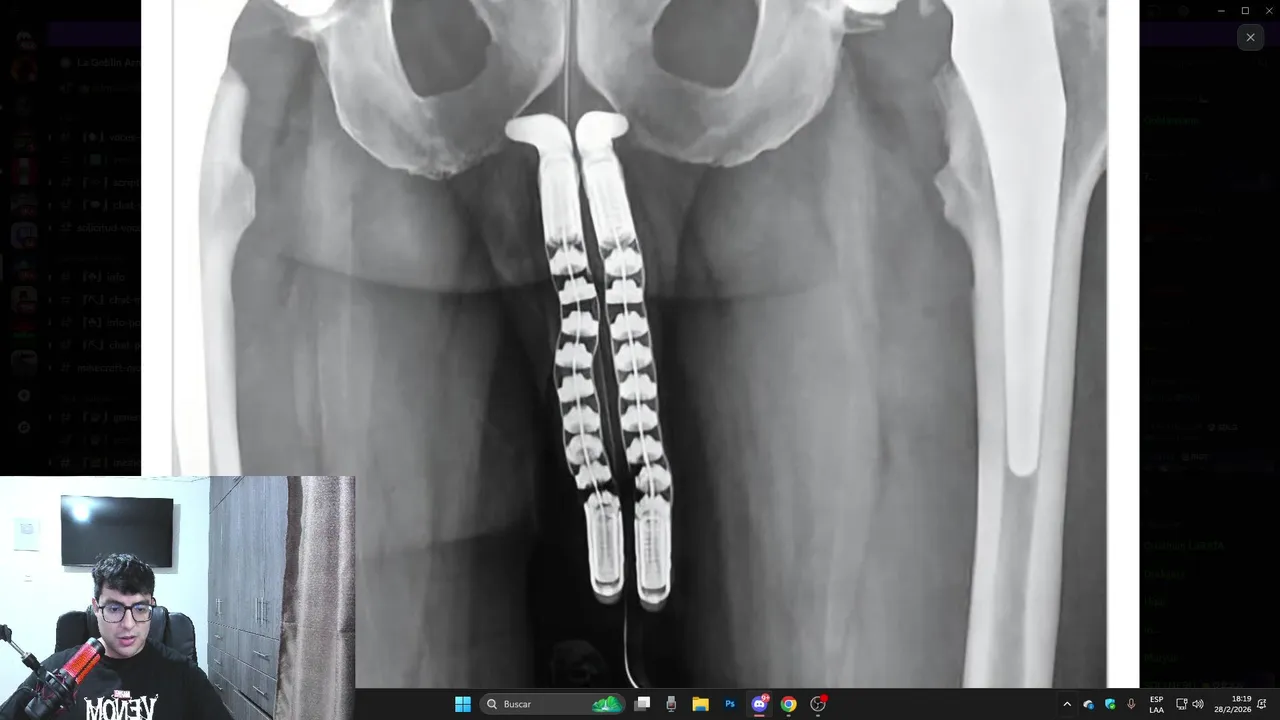Open File Explorer from the taskbar

(x=700, y=704)
